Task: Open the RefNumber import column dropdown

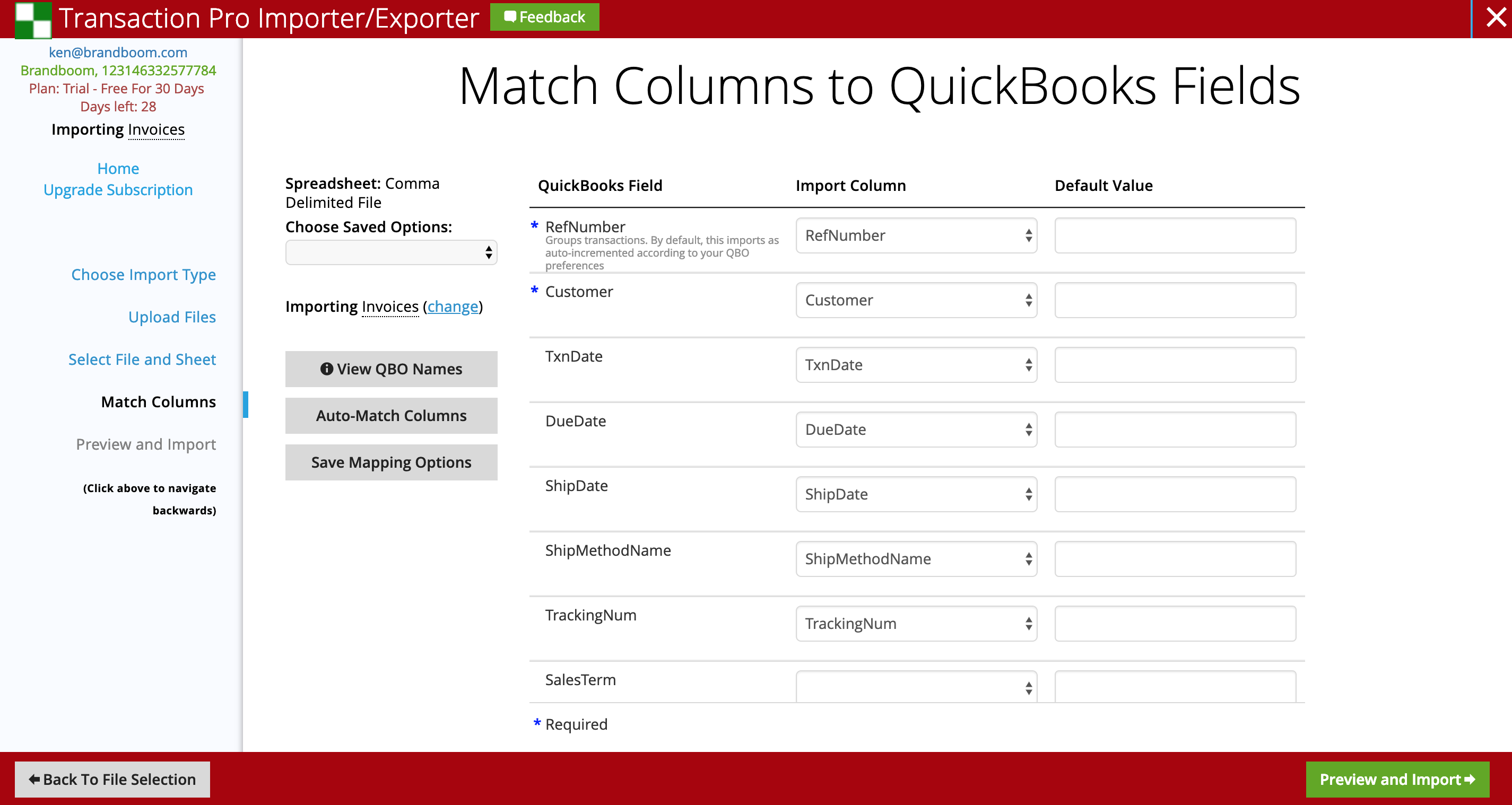Action: coord(916,235)
